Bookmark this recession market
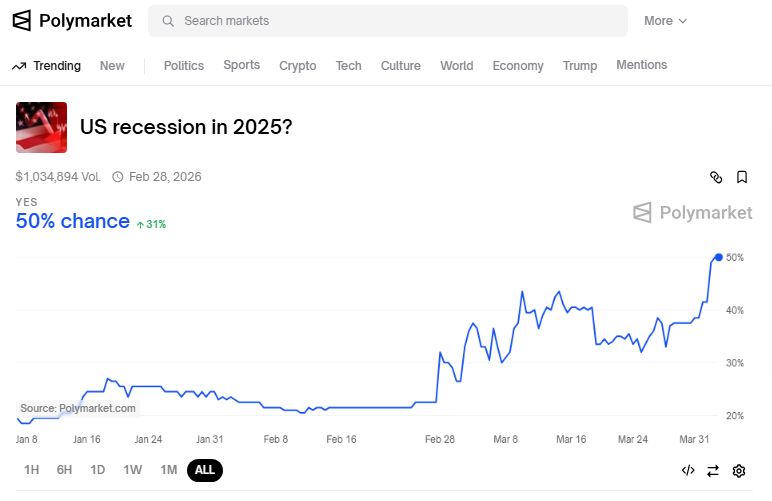The image size is (772, 501). click(742, 177)
